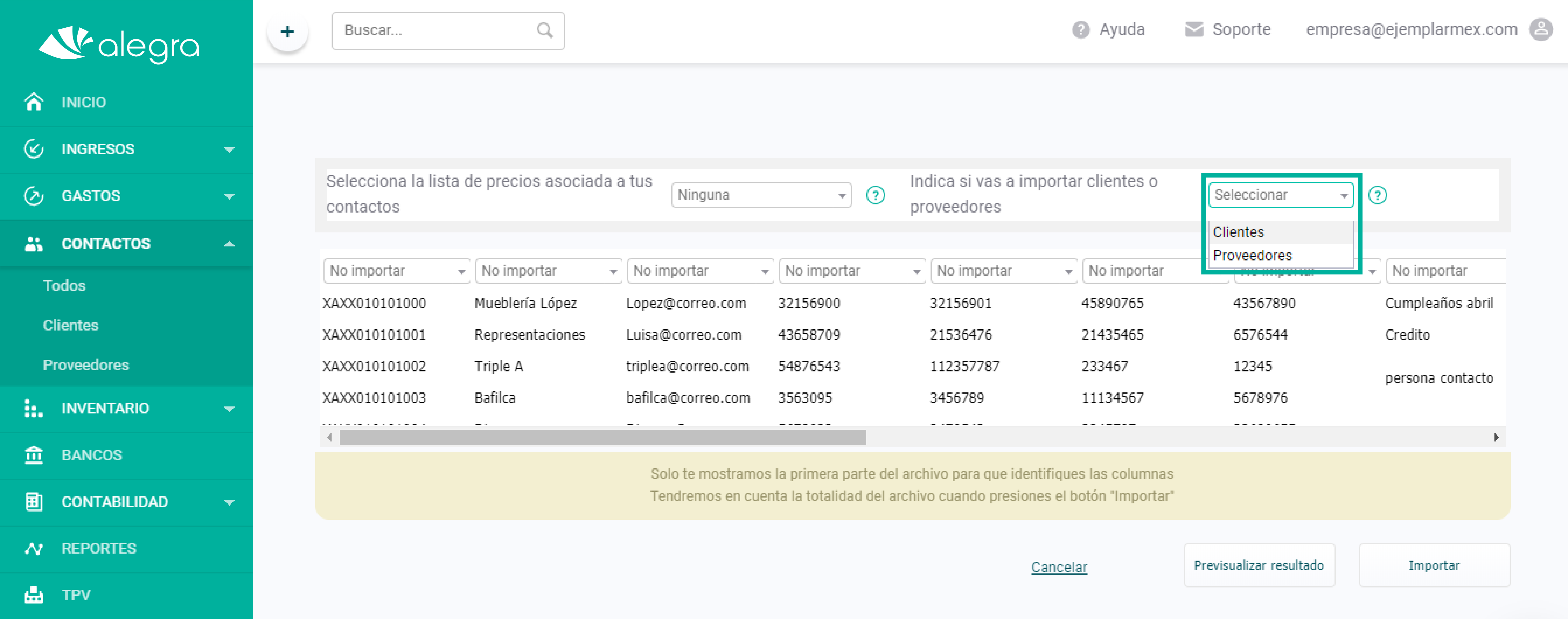Open Todos under Contactos
Viewport: 1568px width, 619px height.
(65, 286)
